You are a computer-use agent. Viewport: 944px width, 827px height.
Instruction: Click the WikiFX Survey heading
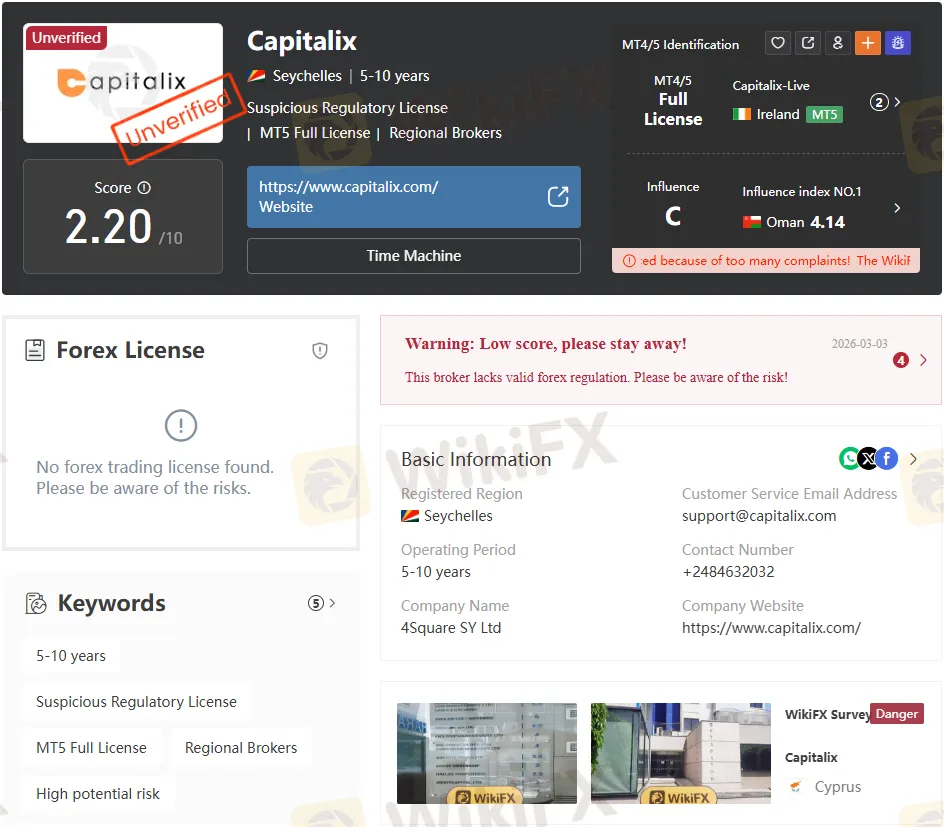click(827, 714)
